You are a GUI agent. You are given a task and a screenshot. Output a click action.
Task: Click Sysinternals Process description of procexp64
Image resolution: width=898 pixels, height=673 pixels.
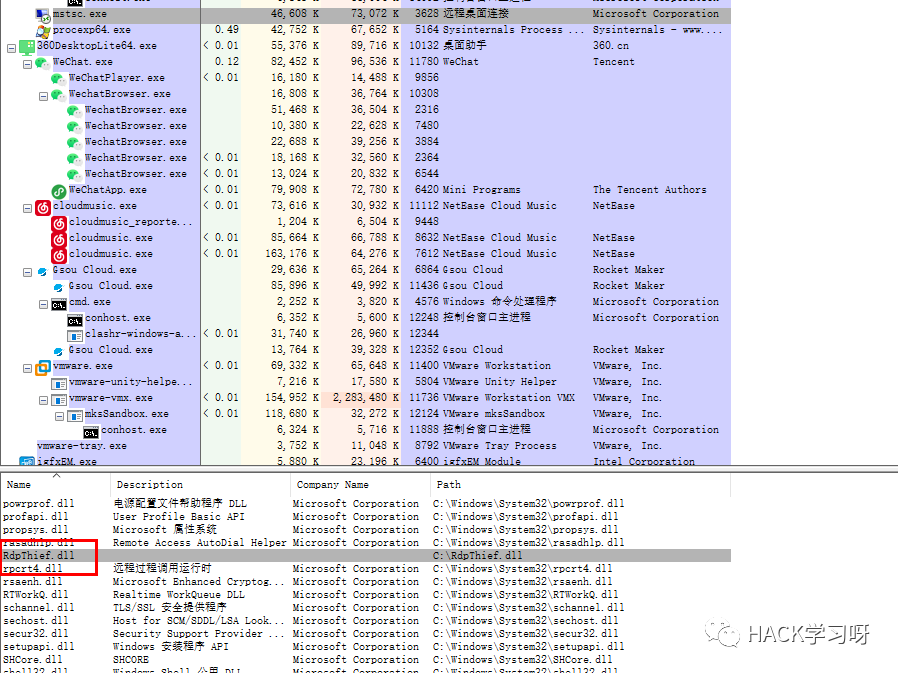tap(513, 30)
